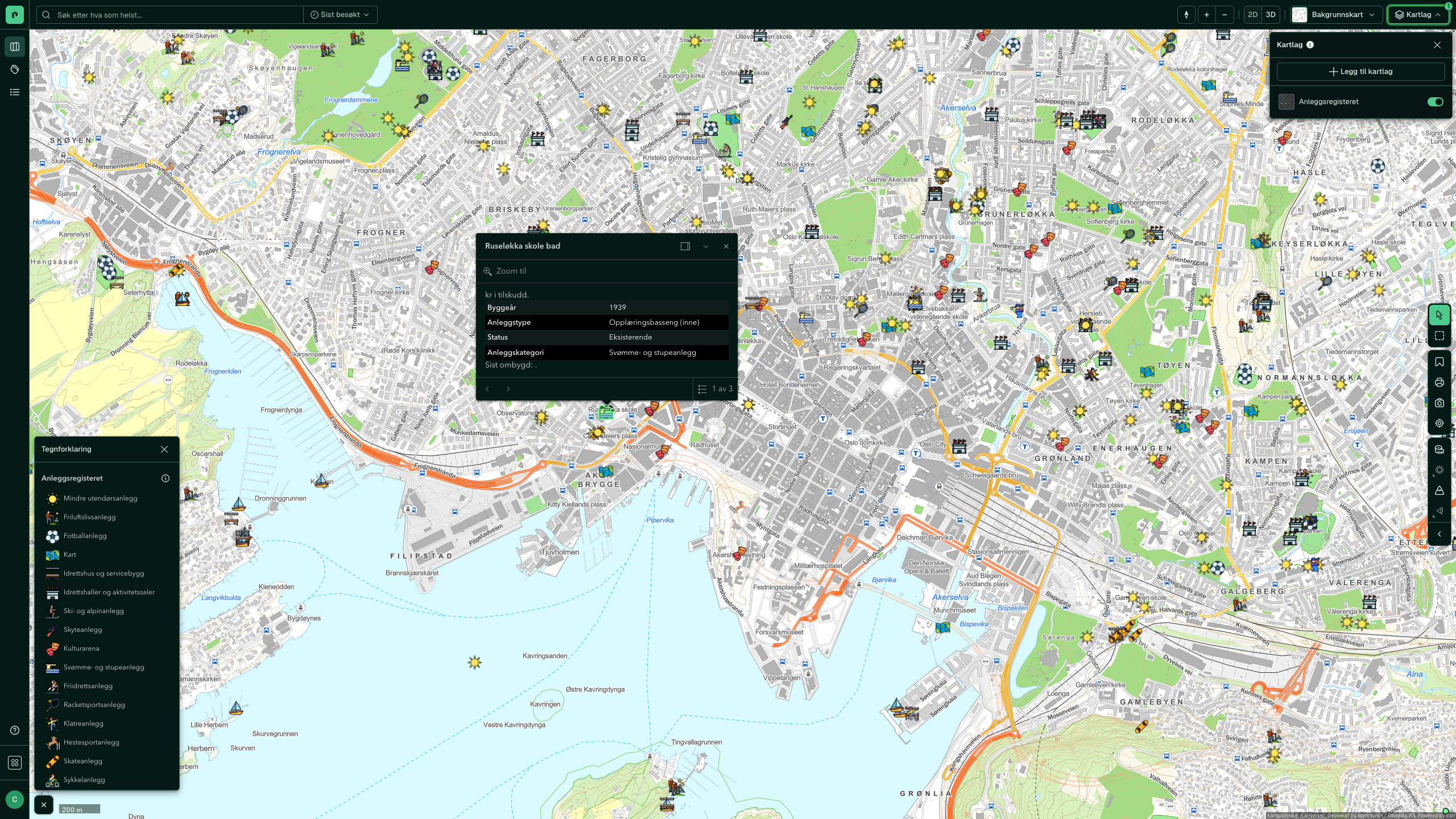
Task: Zoom out with the minus button
Action: click(1225, 15)
